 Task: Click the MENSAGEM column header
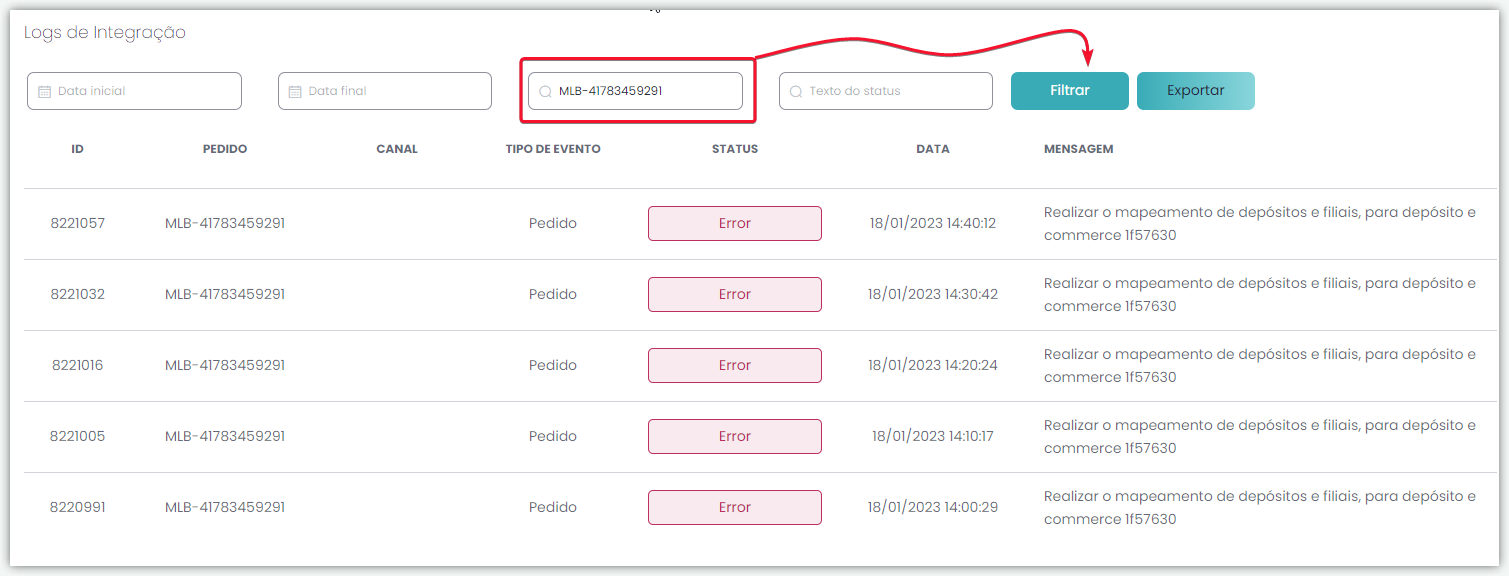click(x=1078, y=149)
